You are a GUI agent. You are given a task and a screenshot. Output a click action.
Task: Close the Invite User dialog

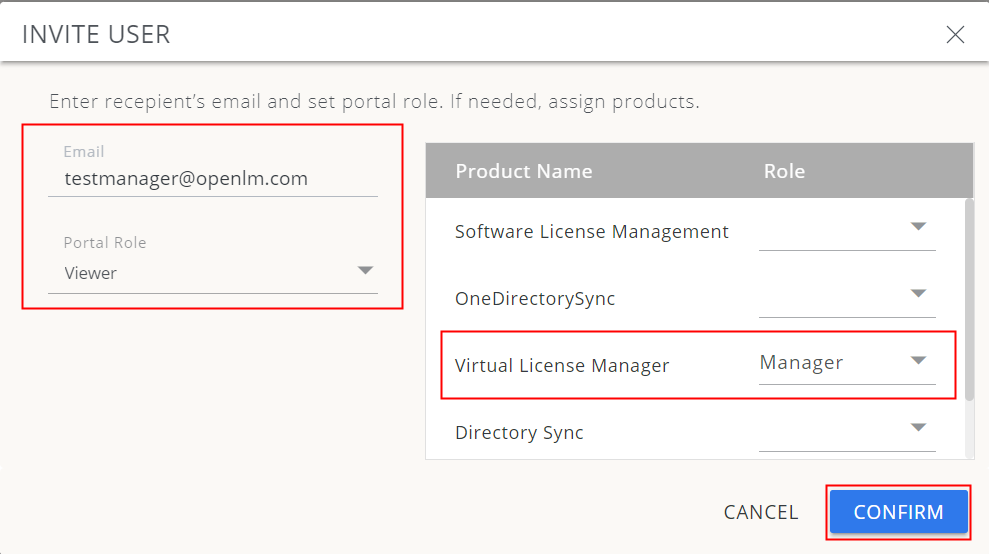(955, 35)
